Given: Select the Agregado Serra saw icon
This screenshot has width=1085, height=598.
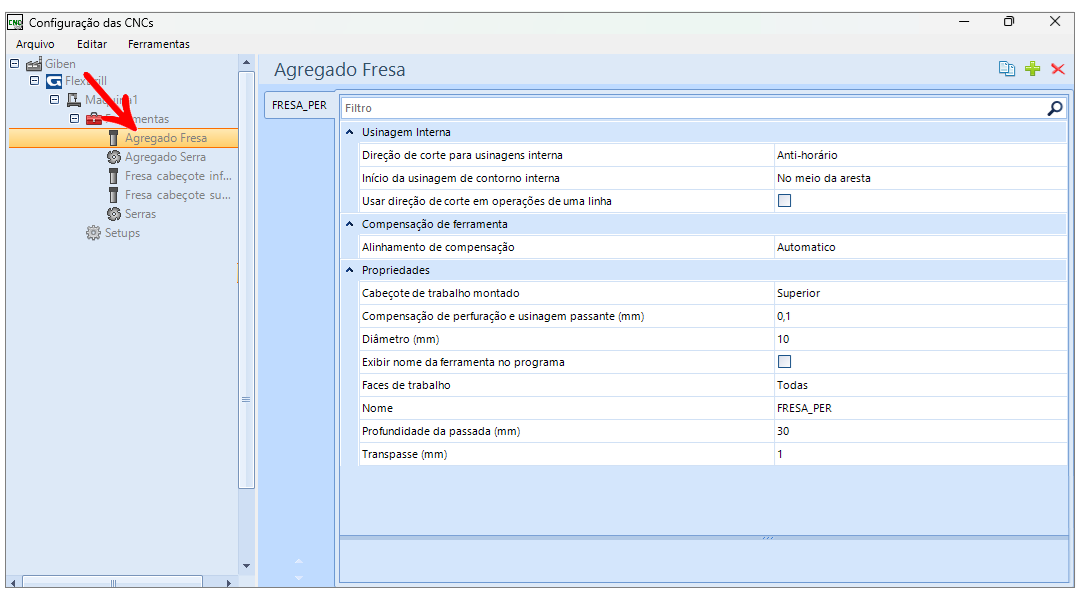Looking at the screenshot, I should click(114, 157).
